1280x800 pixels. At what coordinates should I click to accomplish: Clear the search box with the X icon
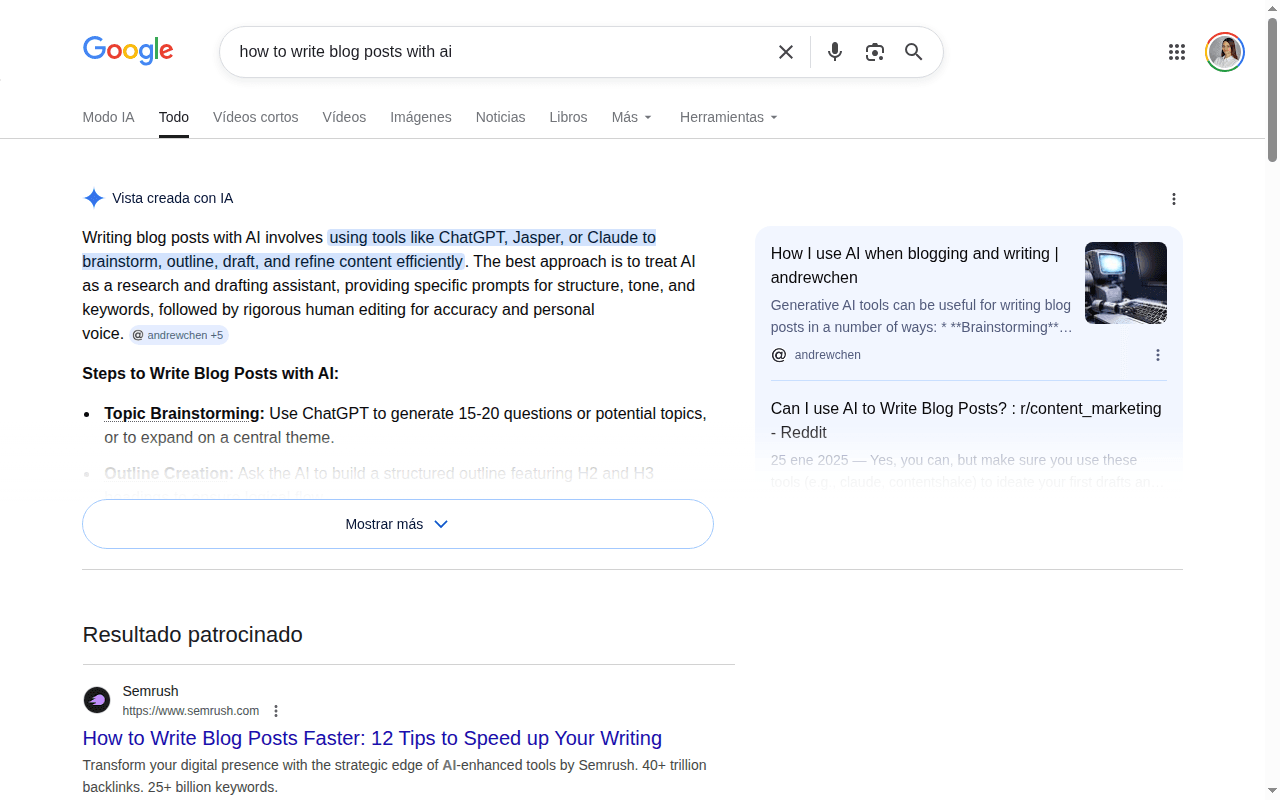(x=786, y=52)
